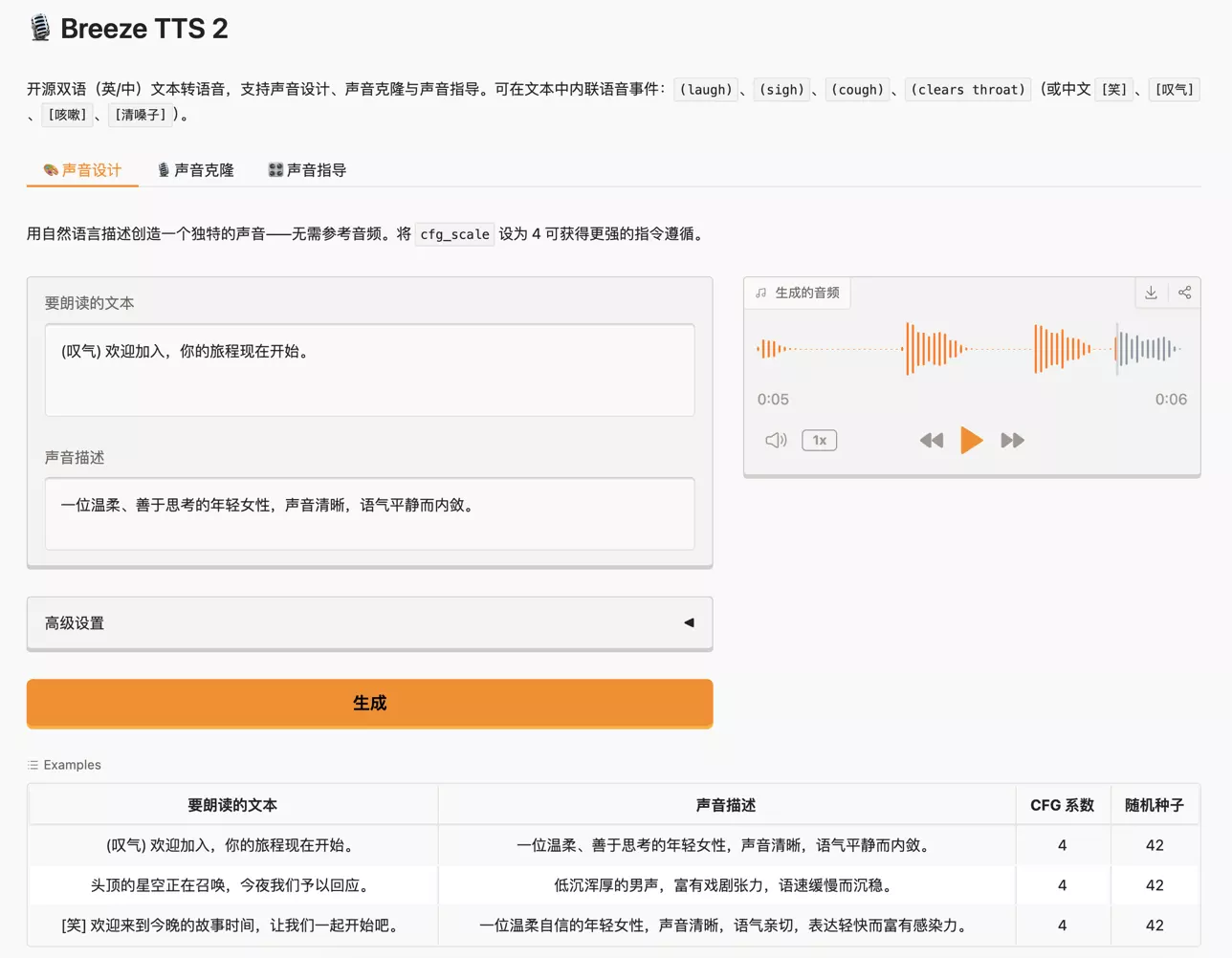Click the (laugh) tag in description
The image size is (1232, 958).
(706, 90)
